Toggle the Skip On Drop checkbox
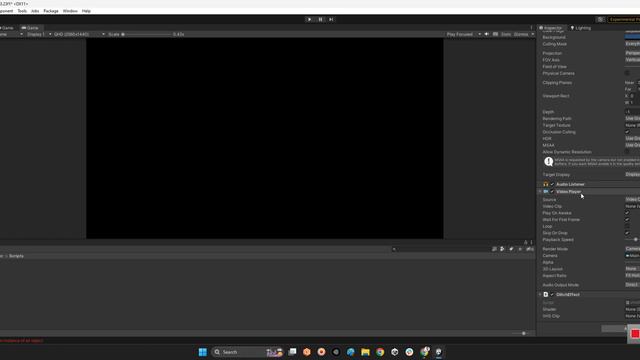 click(627, 233)
